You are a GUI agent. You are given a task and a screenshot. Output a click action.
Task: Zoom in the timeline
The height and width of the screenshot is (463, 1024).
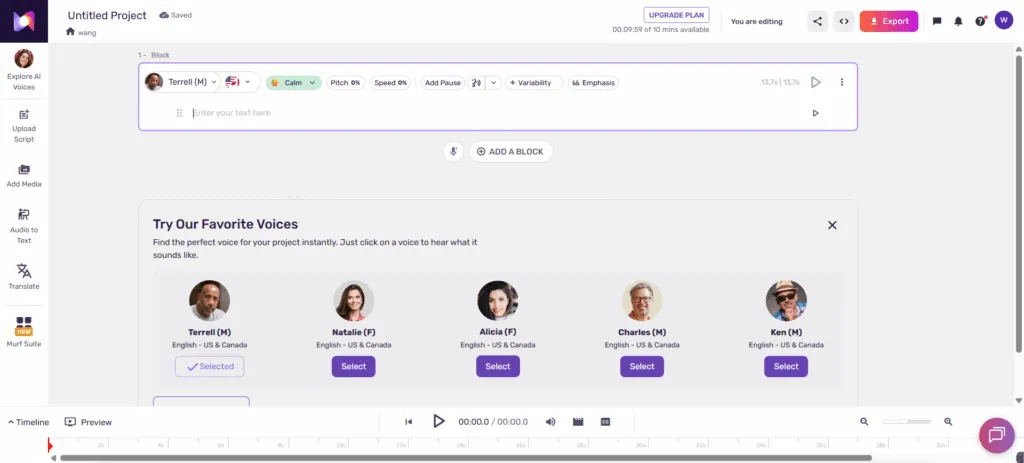(x=948, y=422)
